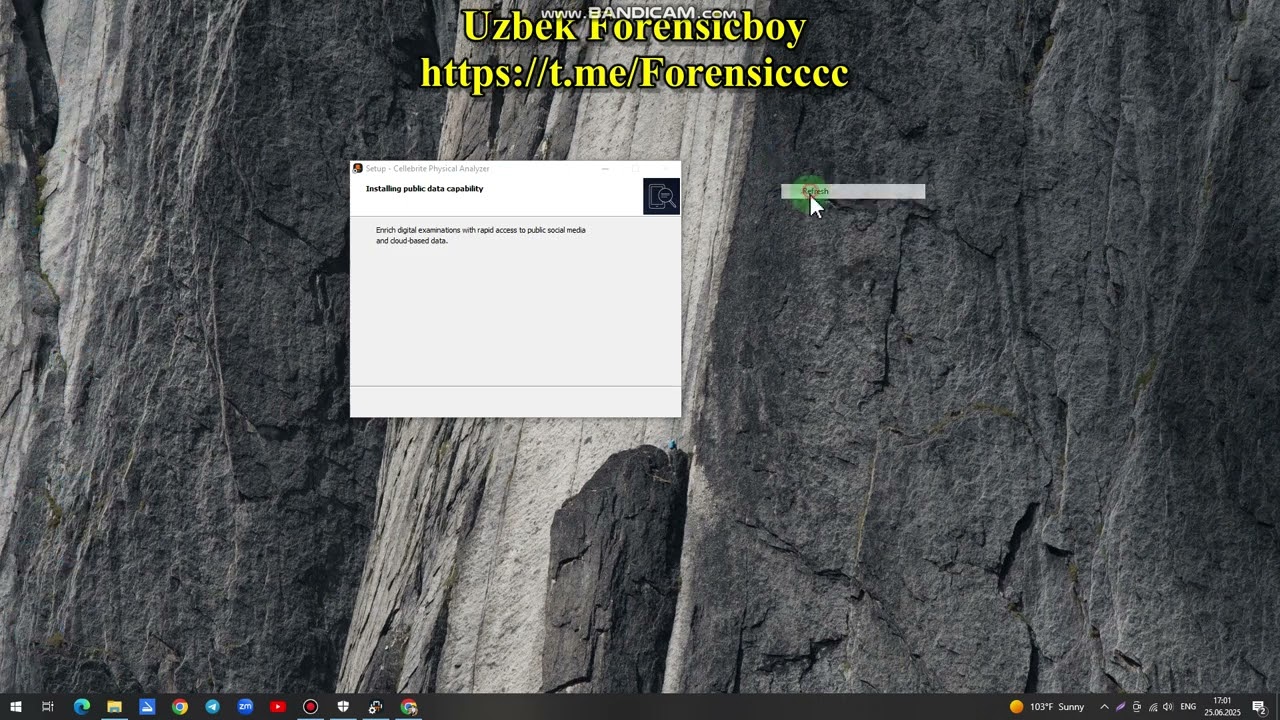This screenshot has width=1280, height=720.
Task: Click the 'Enrich digital examinations' description text
Action: (x=480, y=235)
